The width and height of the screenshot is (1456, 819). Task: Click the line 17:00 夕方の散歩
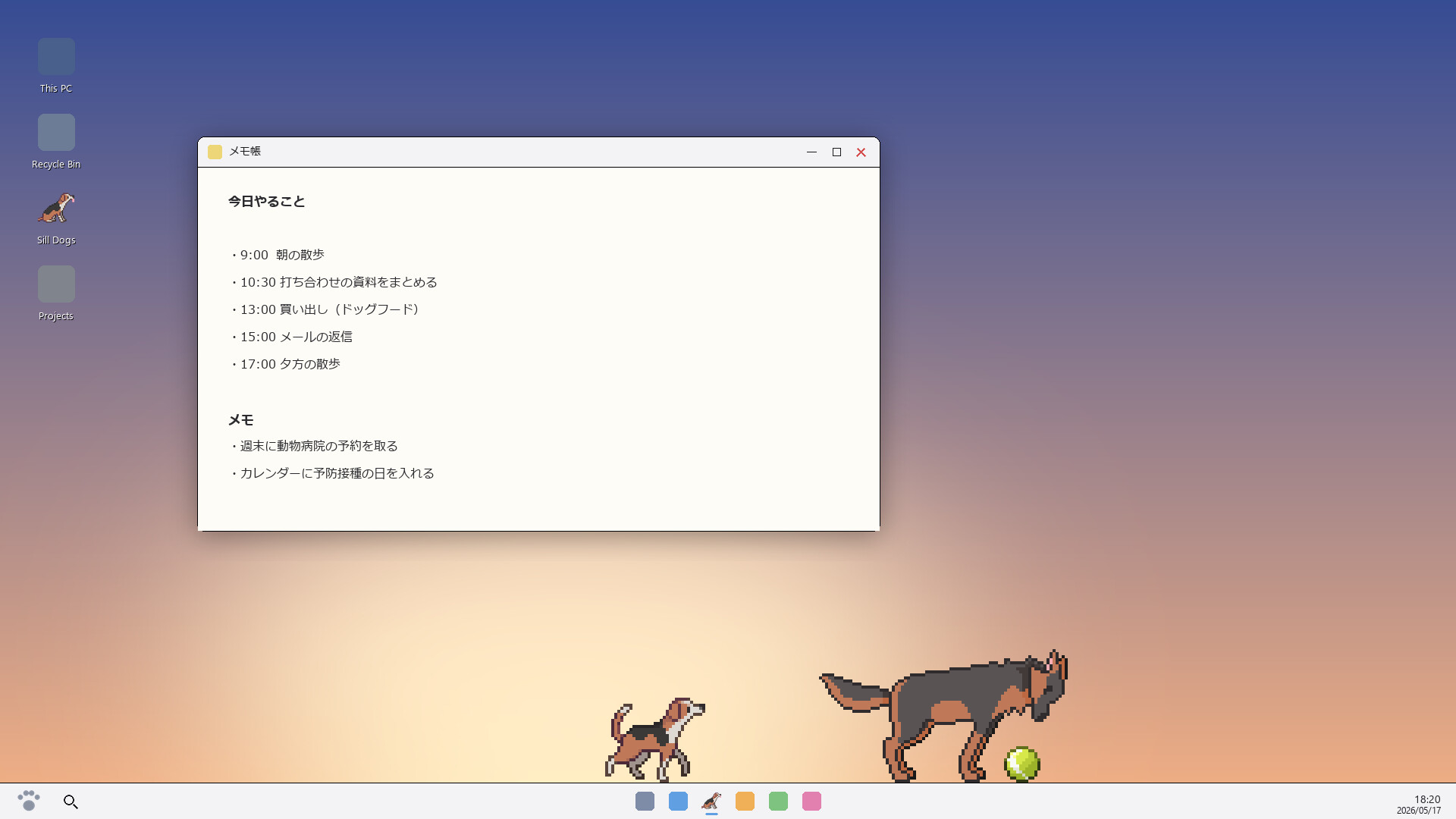(284, 364)
